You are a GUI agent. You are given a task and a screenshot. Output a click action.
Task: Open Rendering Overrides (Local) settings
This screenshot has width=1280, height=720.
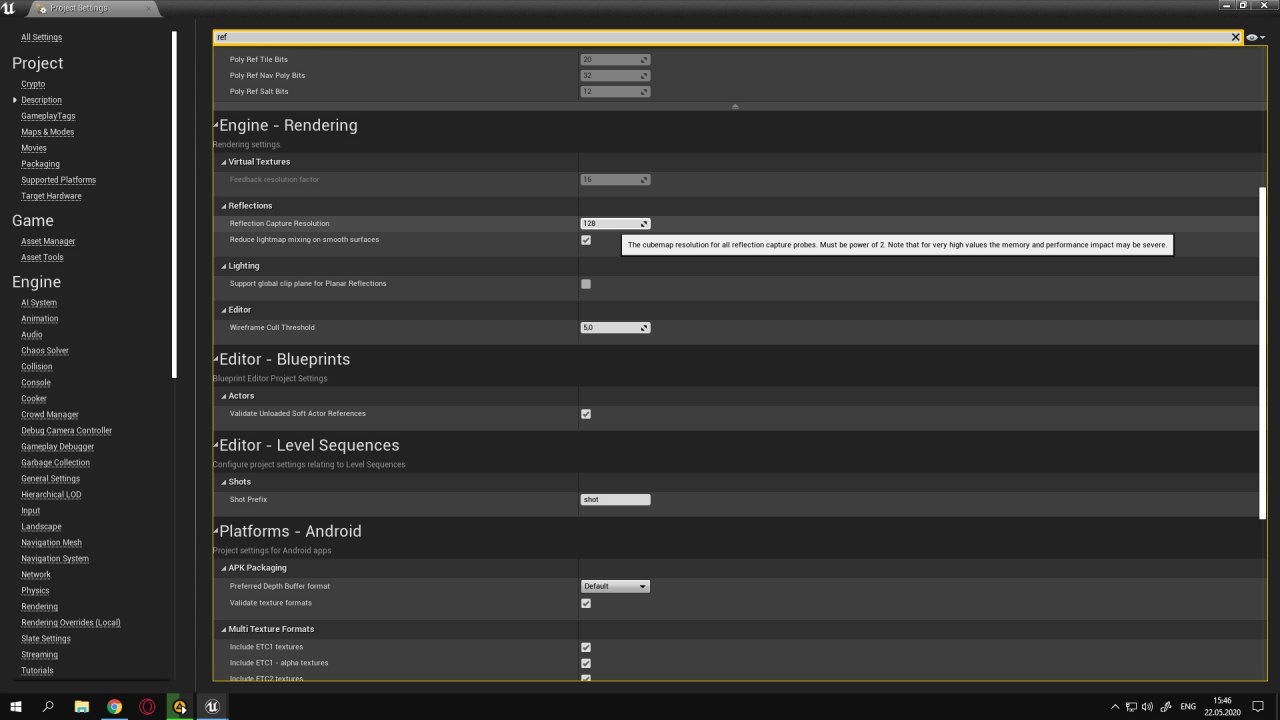click(71, 623)
